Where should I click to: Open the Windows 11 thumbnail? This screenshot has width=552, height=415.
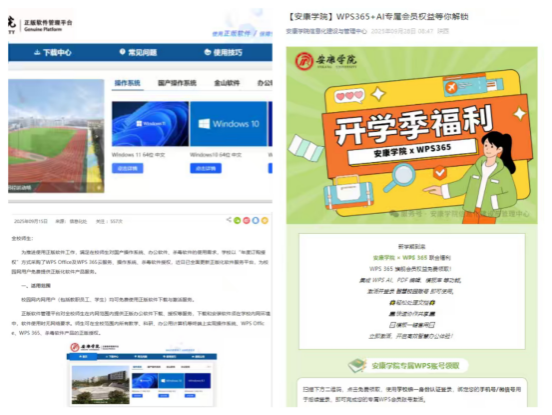[150, 124]
